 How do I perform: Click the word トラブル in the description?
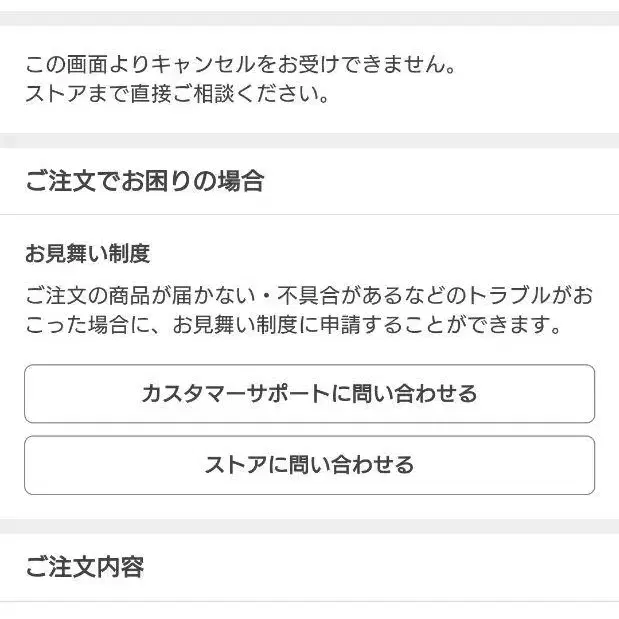(509, 295)
